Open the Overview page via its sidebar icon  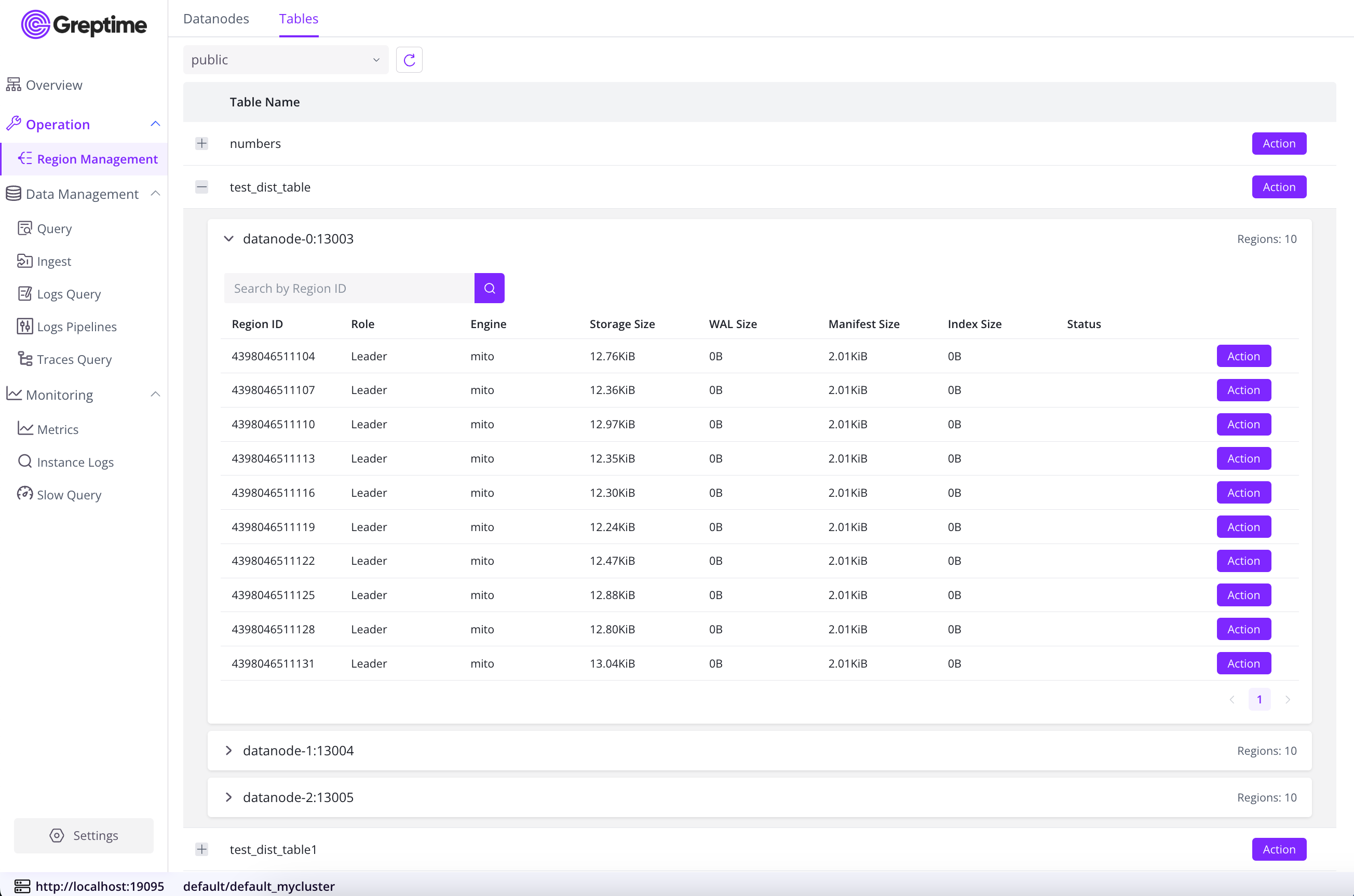tap(13, 85)
